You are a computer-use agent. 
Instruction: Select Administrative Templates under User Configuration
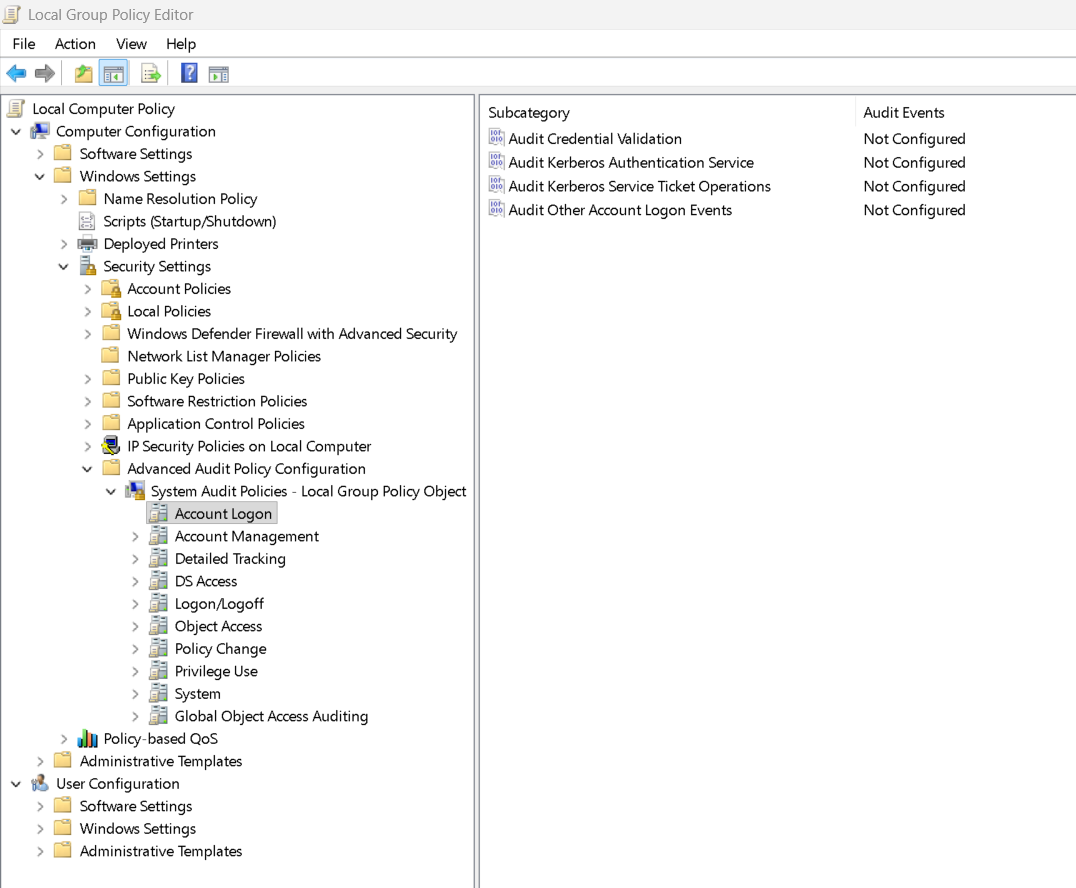[161, 851]
